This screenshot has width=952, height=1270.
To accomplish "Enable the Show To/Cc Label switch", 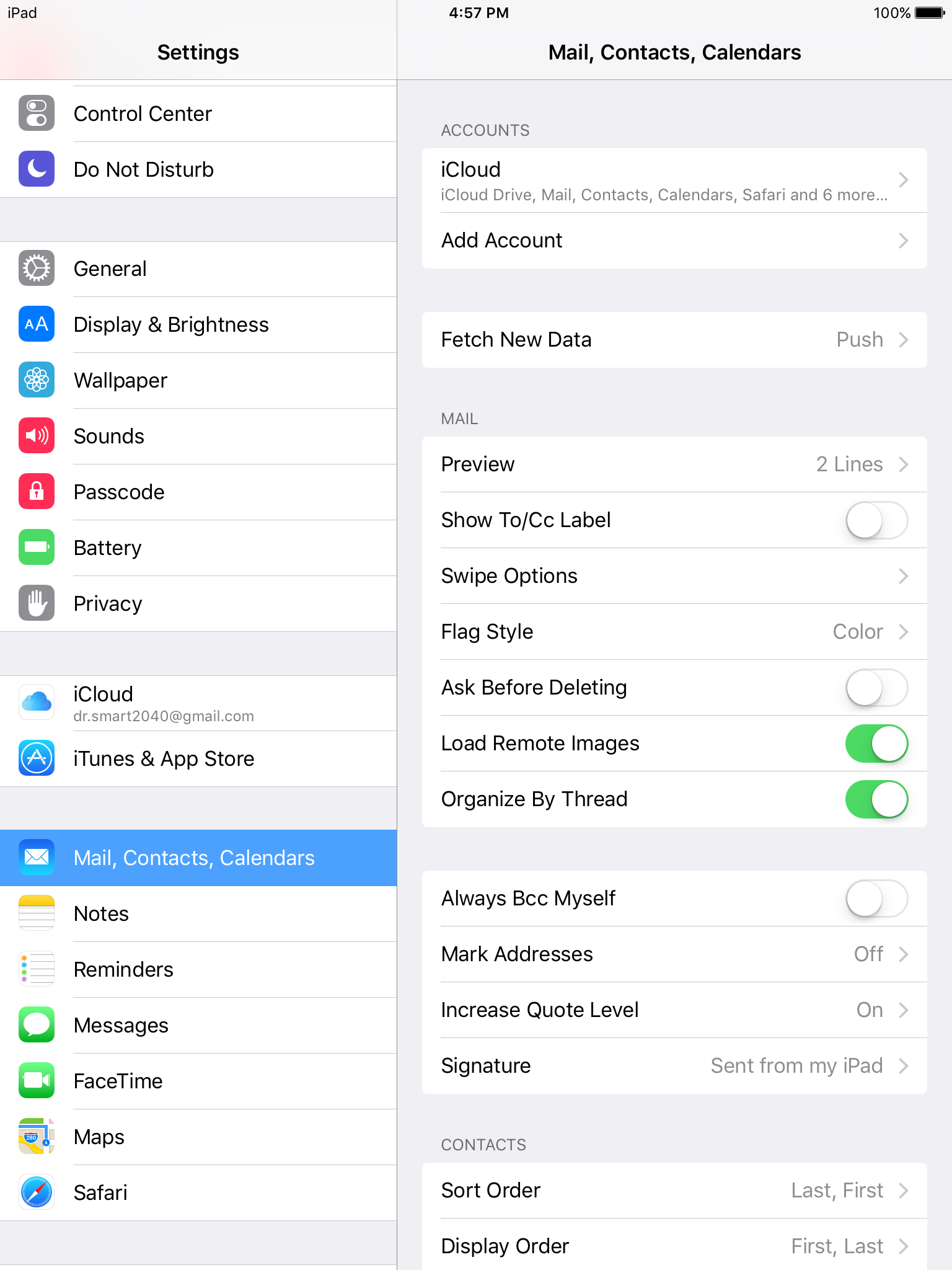I will click(876, 520).
